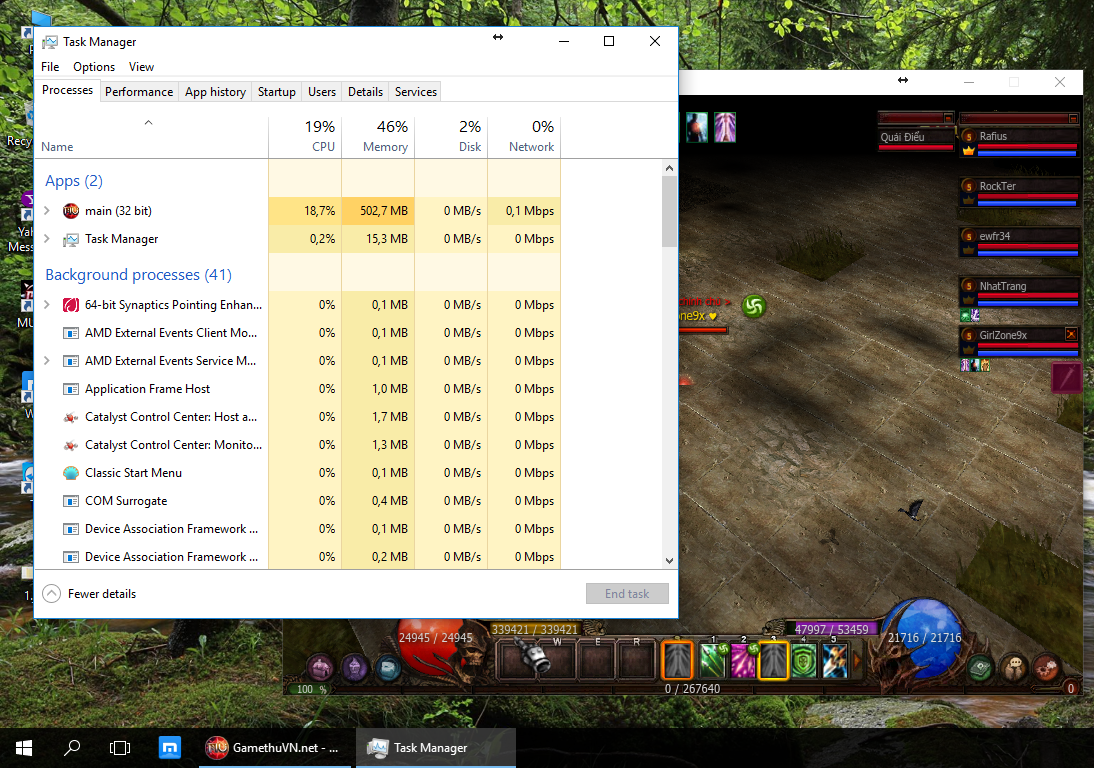Open the View menu
The height and width of the screenshot is (768, 1094).
coord(141,67)
